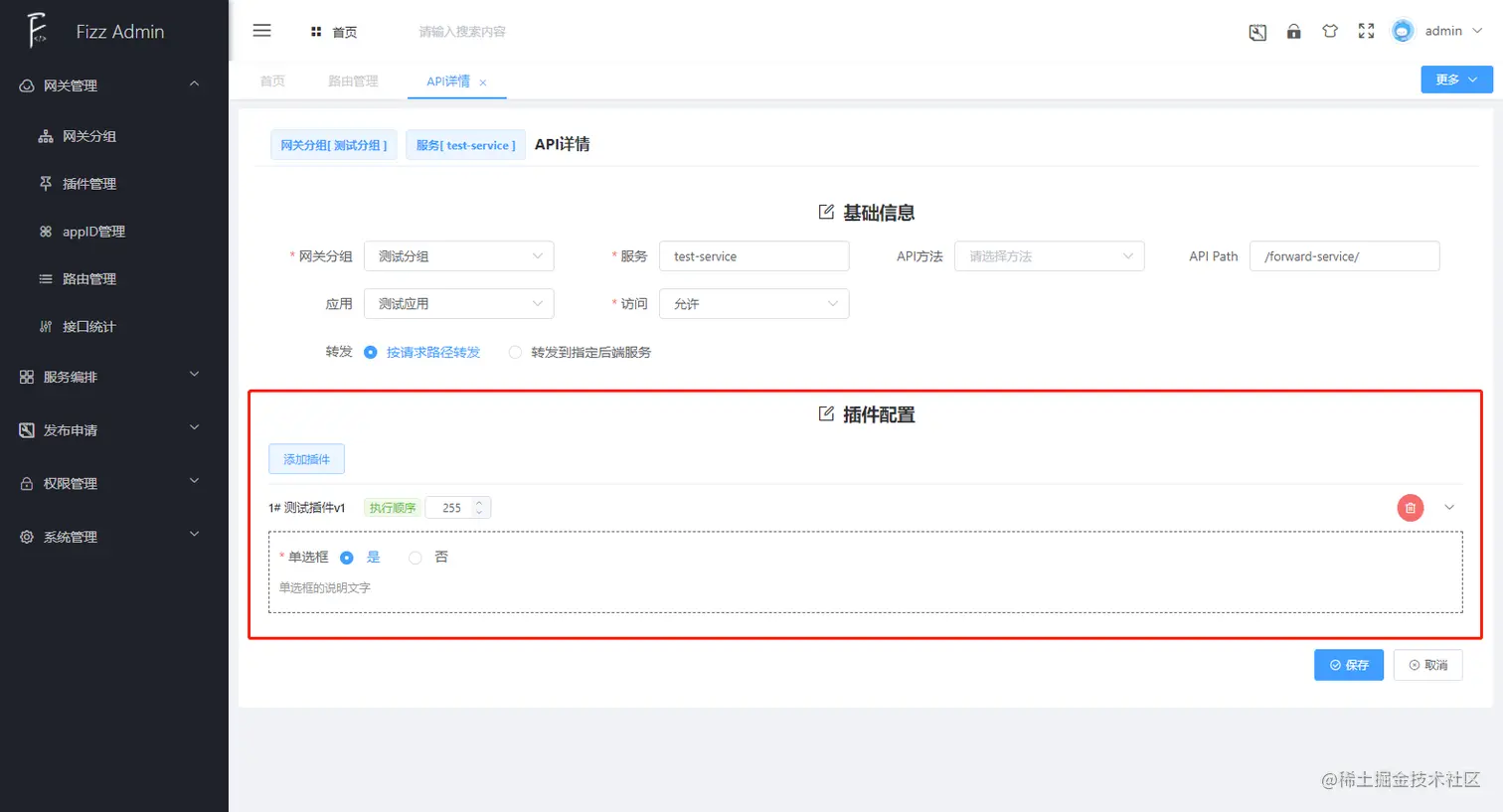This screenshot has height=812, width=1503.
Task: Click edit icon beside 基础信息 heading
Action: point(826,212)
